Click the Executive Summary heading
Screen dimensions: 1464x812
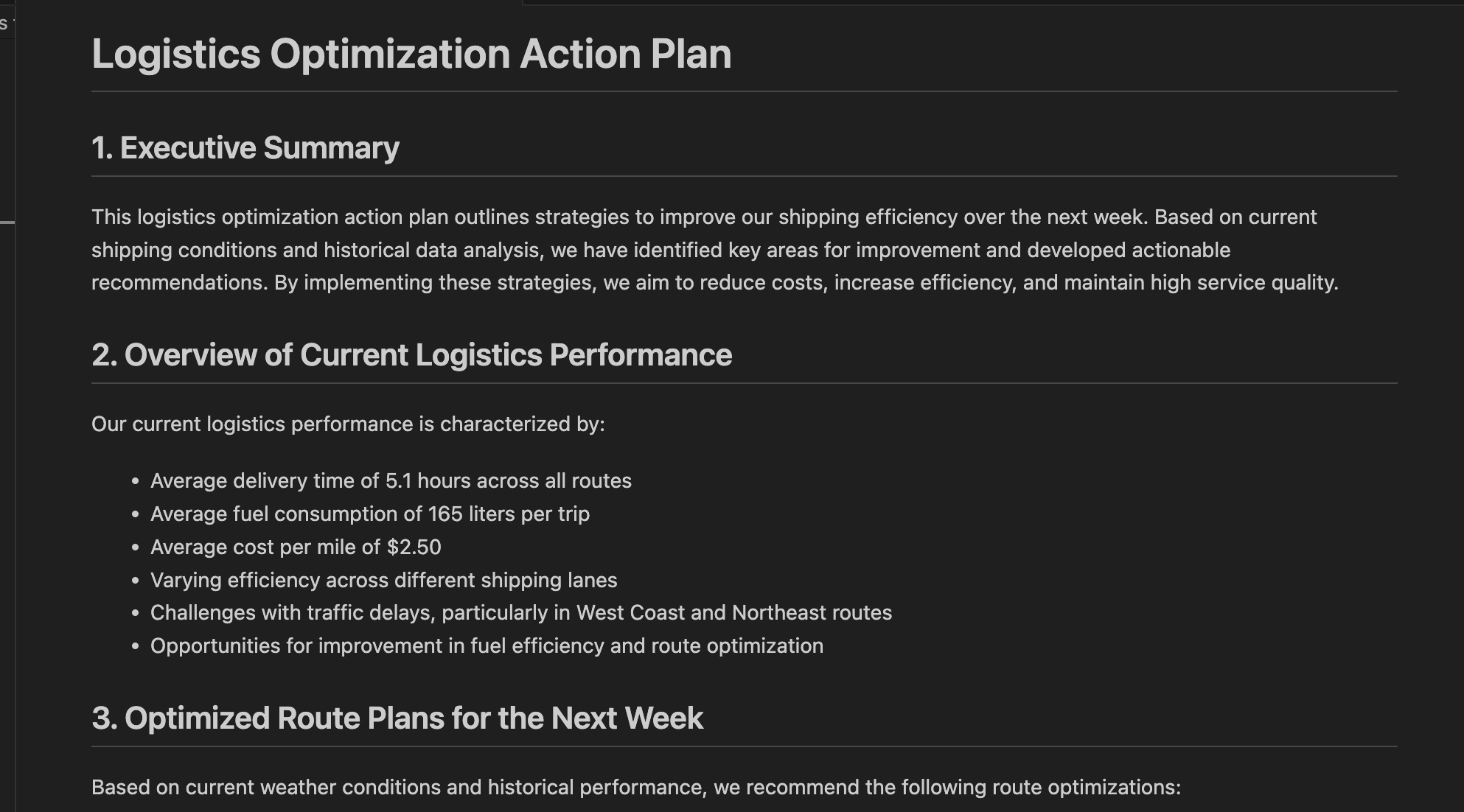click(x=245, y=148)
